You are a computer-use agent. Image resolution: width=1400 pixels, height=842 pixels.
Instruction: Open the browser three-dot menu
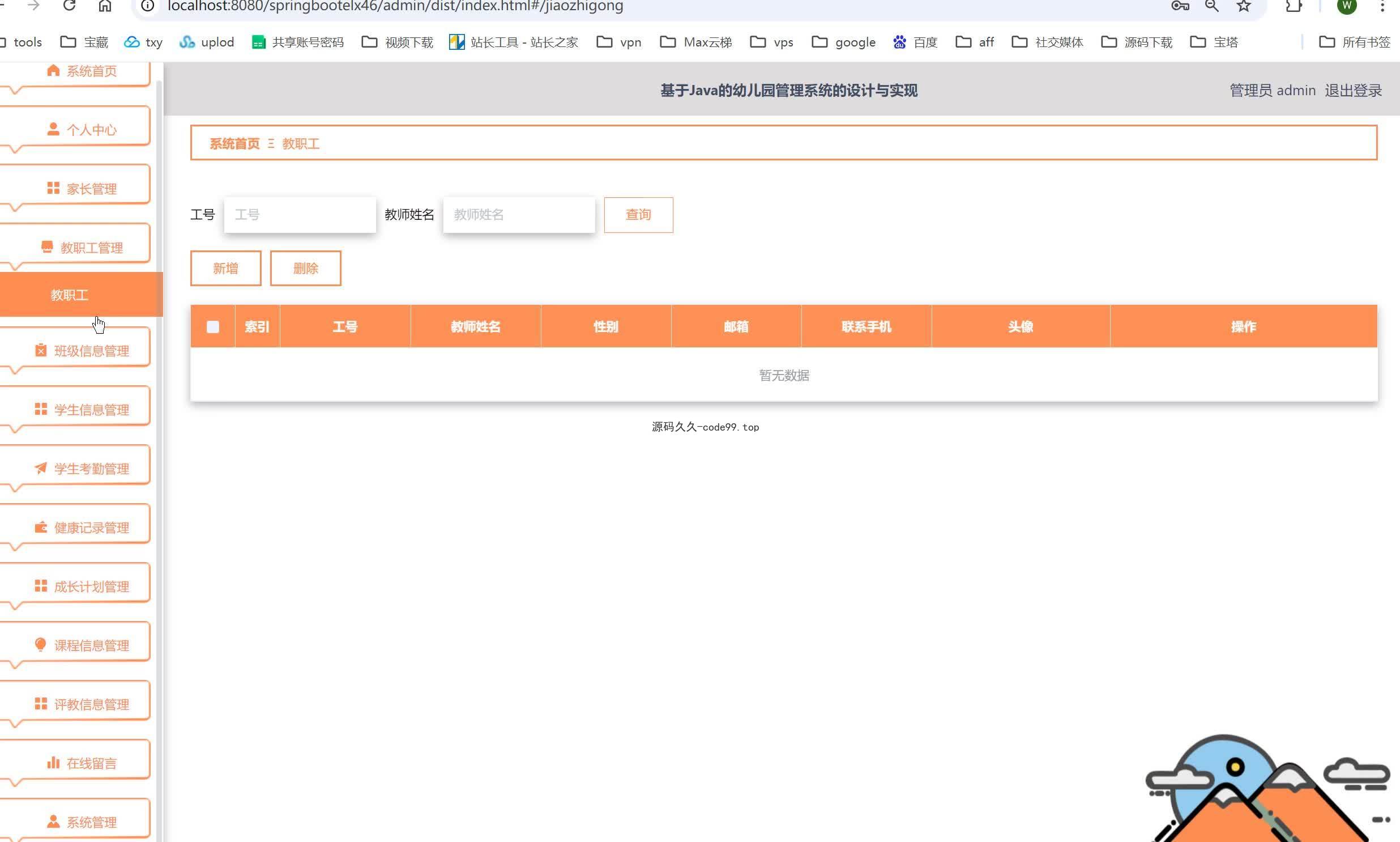(x=1382, y=6)
